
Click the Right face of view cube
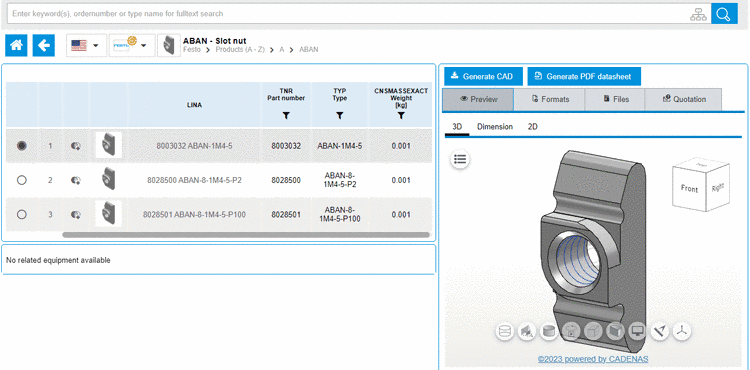pos(718,188)
